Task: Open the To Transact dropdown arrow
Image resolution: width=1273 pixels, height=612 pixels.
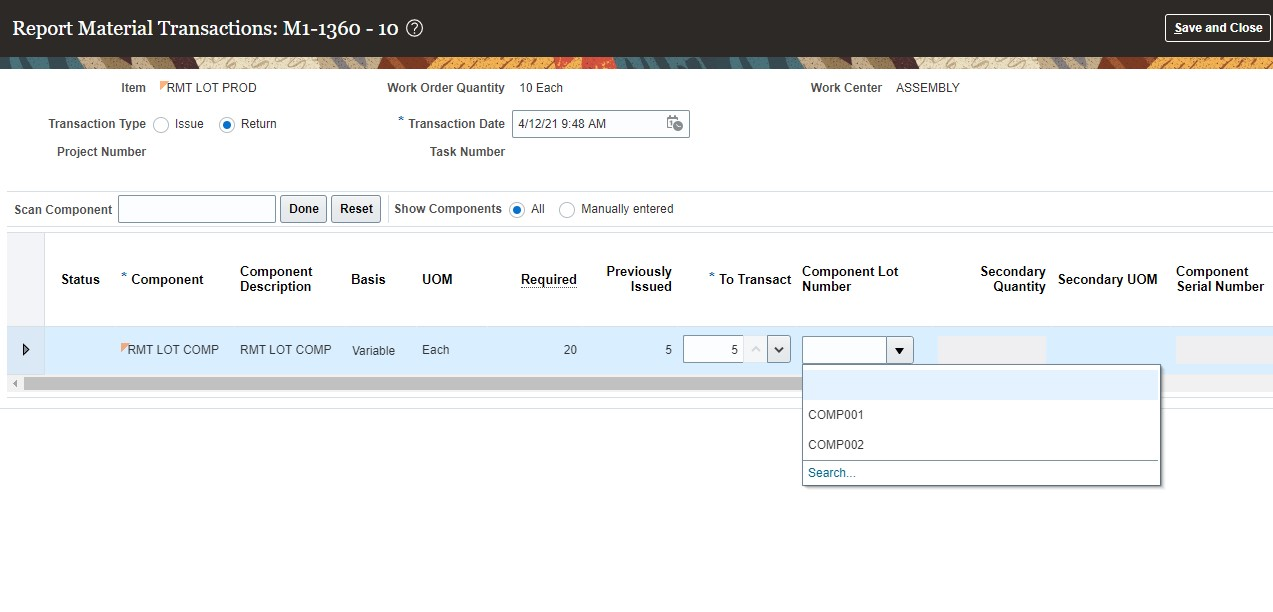Action: point(780,350)
